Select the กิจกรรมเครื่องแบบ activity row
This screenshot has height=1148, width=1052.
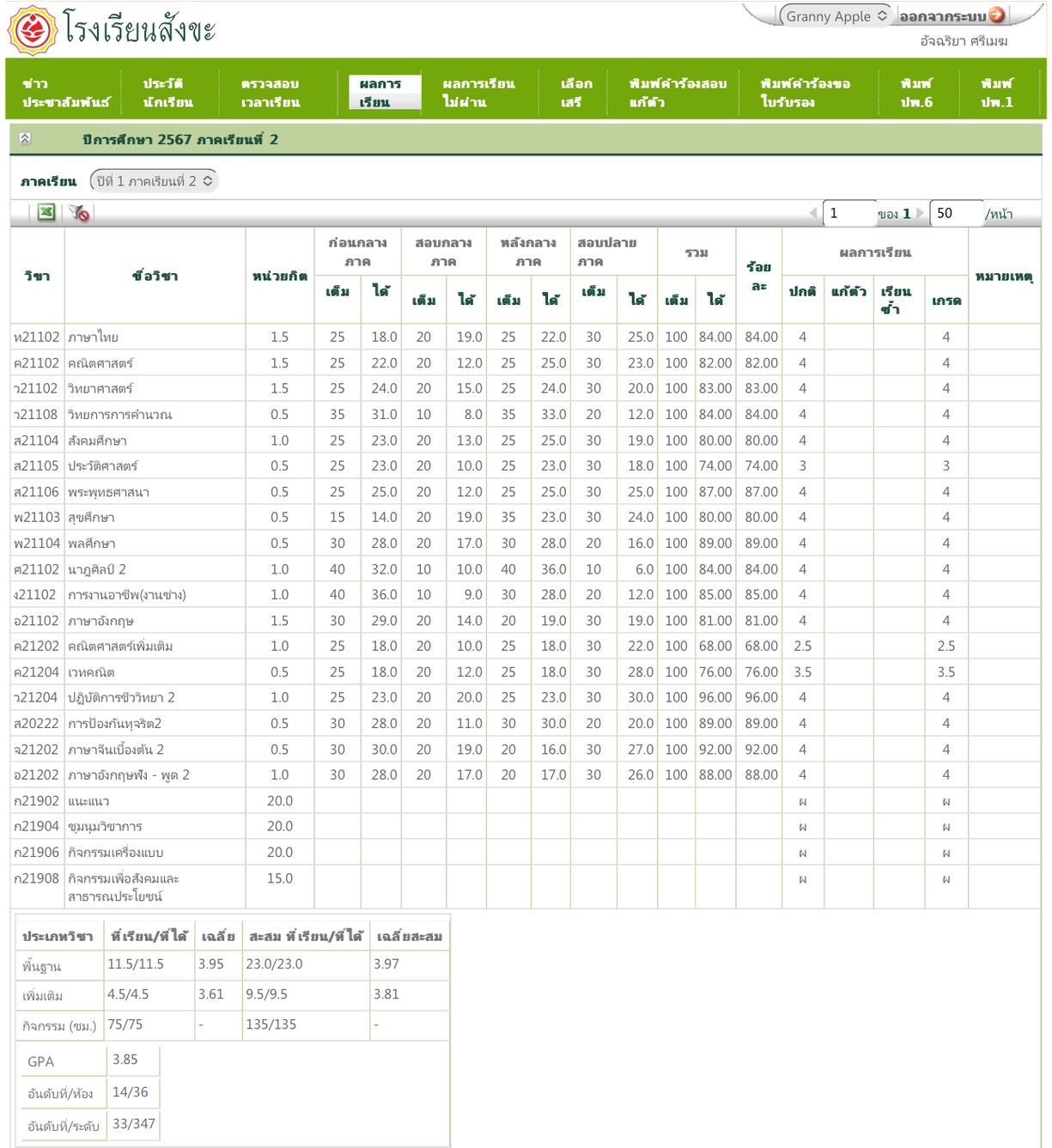(x=526, y=852)
